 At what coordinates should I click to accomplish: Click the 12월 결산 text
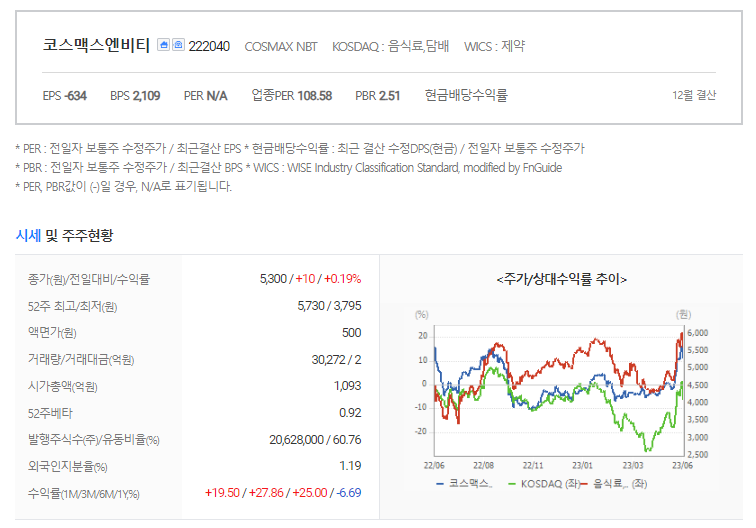pyautogui.click(x=694, y=95)
